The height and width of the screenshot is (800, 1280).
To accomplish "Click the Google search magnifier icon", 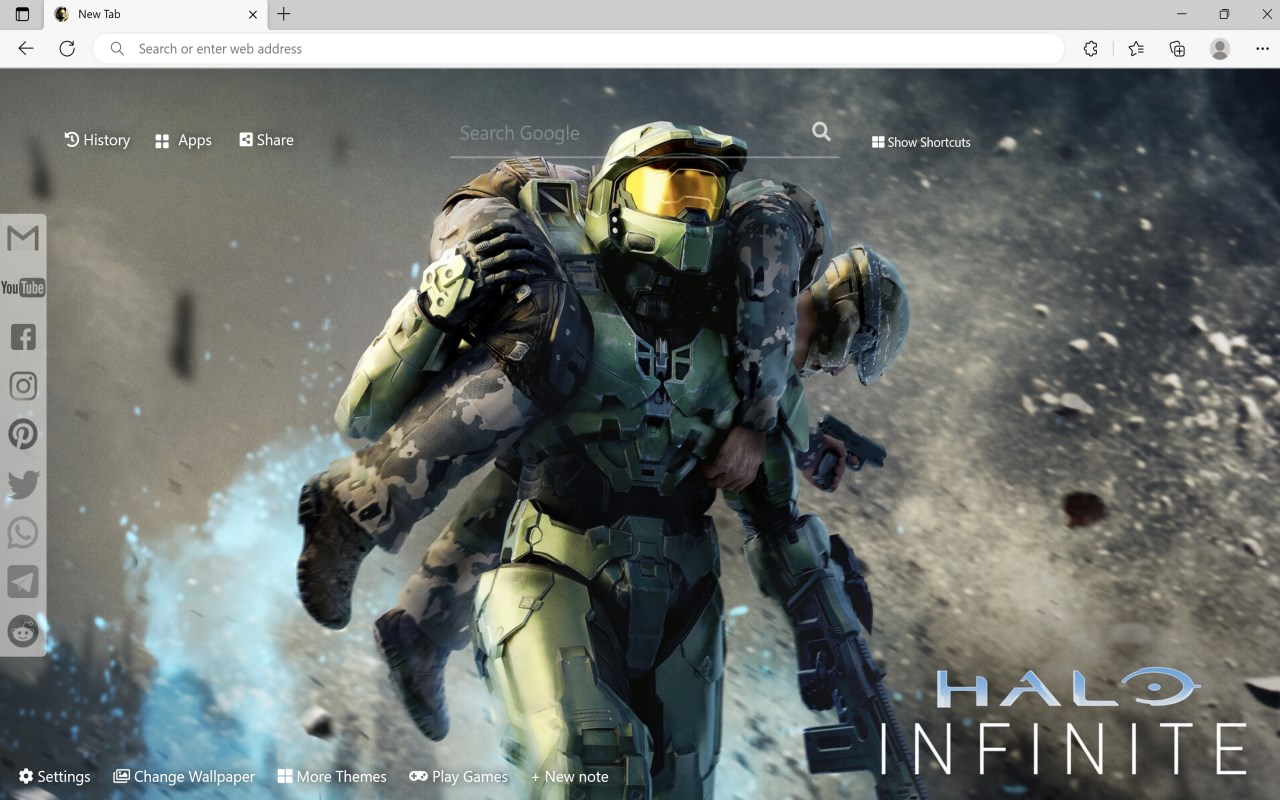I will click(821, 132).
